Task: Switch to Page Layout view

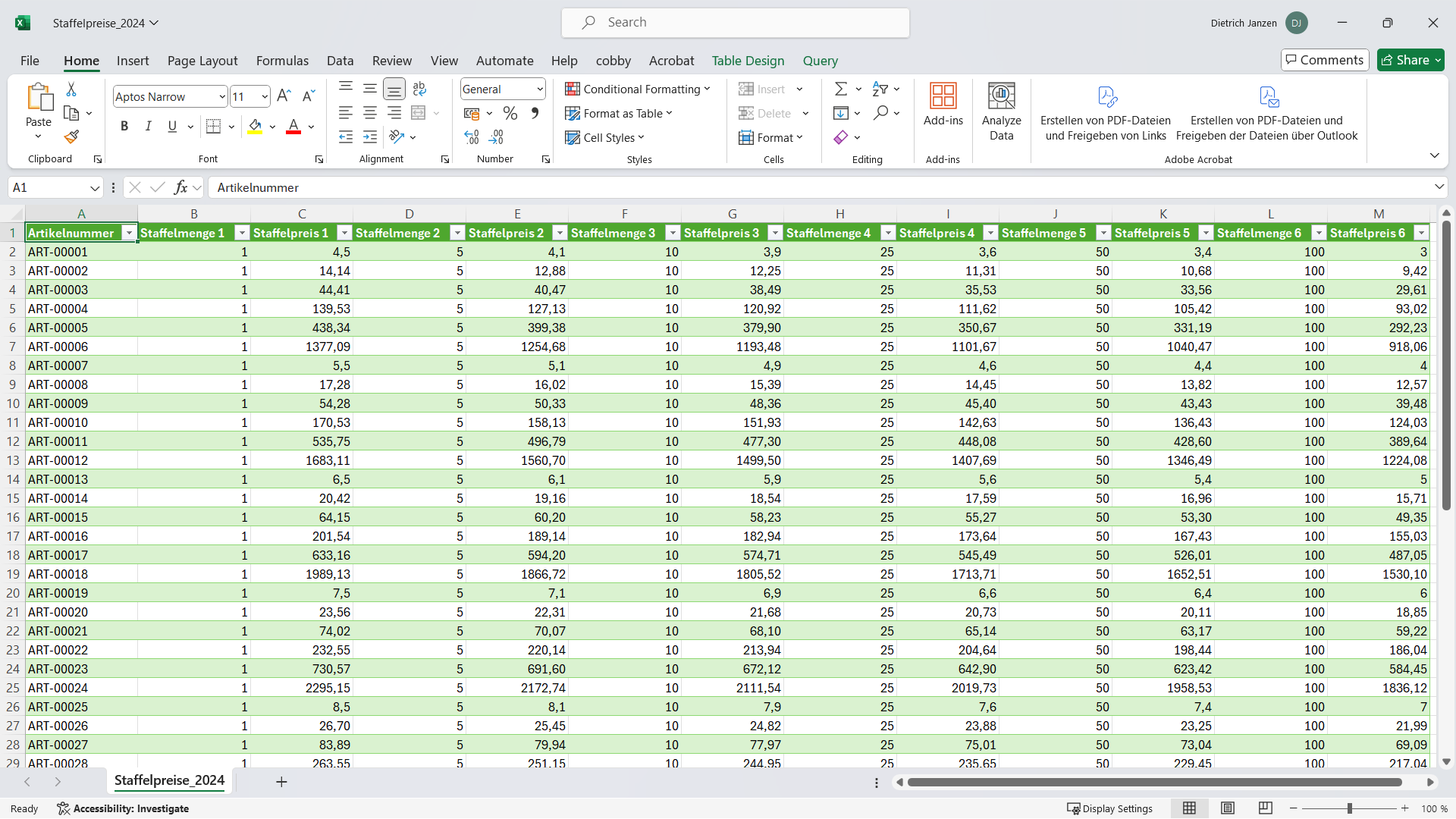Action: click(x=1227, y=808)
